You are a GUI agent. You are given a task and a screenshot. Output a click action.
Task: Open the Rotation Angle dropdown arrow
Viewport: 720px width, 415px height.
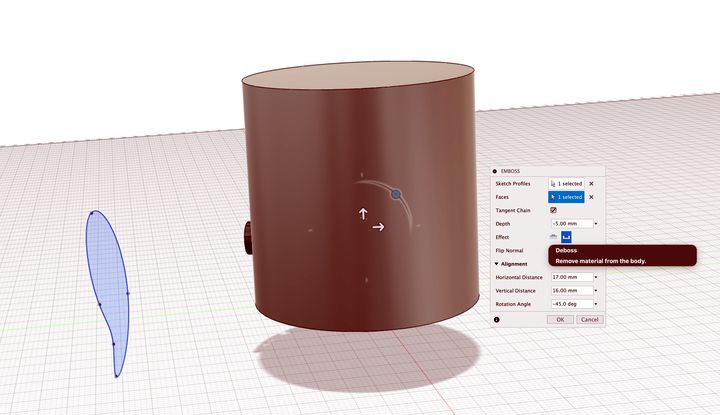(x=596, y=303)
